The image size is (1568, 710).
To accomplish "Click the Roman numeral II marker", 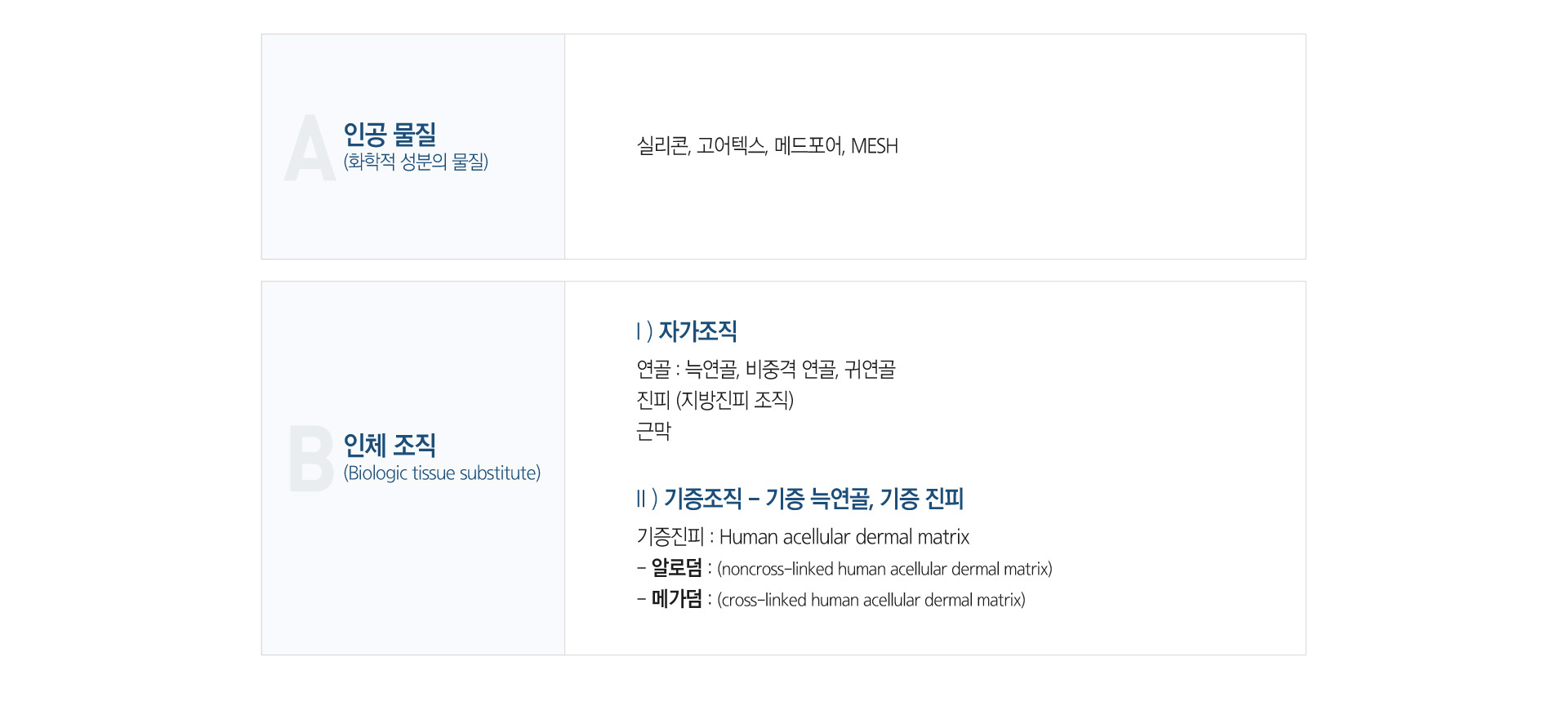I will point(641,499).
